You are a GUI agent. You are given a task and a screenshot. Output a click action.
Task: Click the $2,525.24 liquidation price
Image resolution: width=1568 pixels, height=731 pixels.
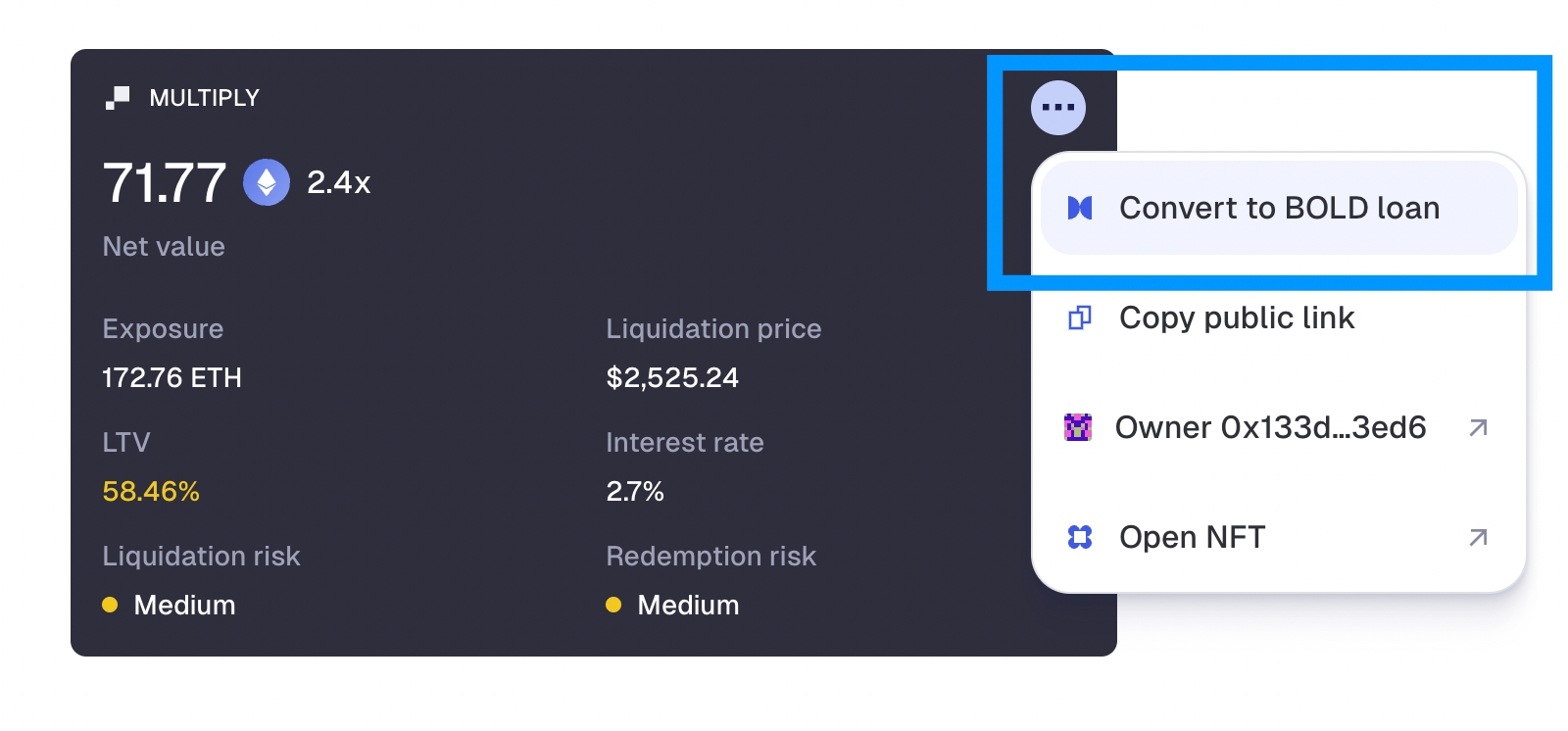click(x=672, y=377)
